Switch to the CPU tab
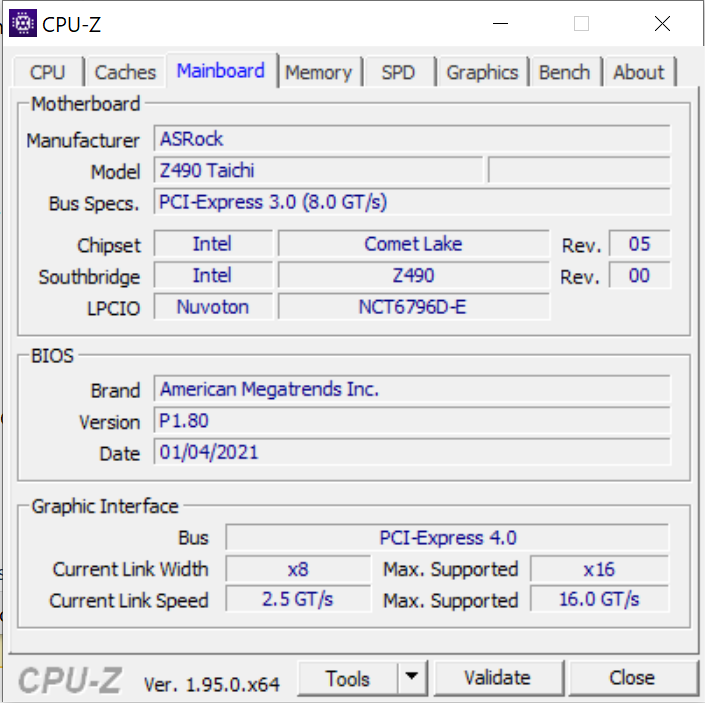Image resolution: width=705 pixels, height=703 pixels. (x=48, y=72)
